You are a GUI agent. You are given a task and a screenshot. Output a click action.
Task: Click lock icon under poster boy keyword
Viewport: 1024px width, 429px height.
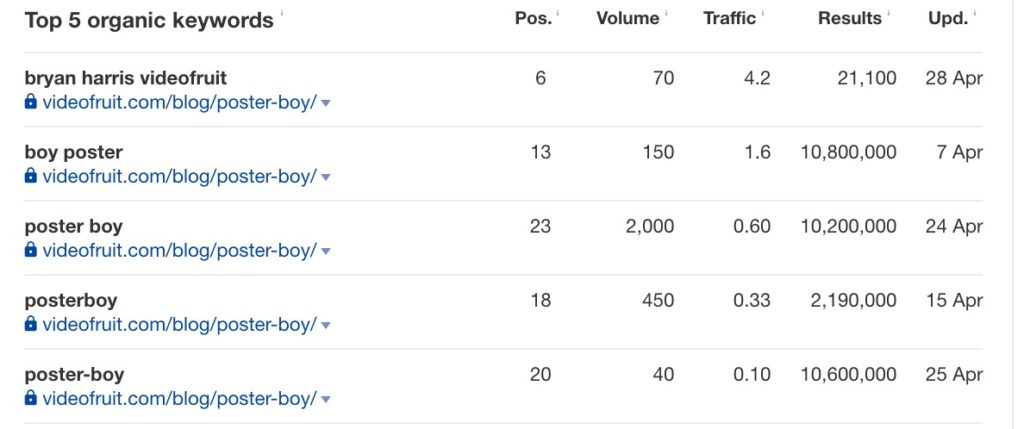pos(30,249)
